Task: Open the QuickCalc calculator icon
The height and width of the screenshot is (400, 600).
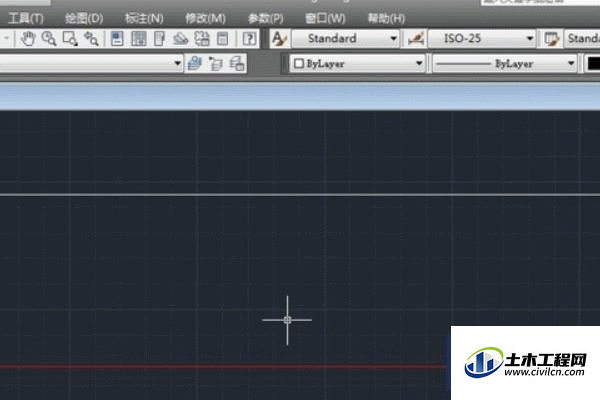Action: [x=222, y=39]
